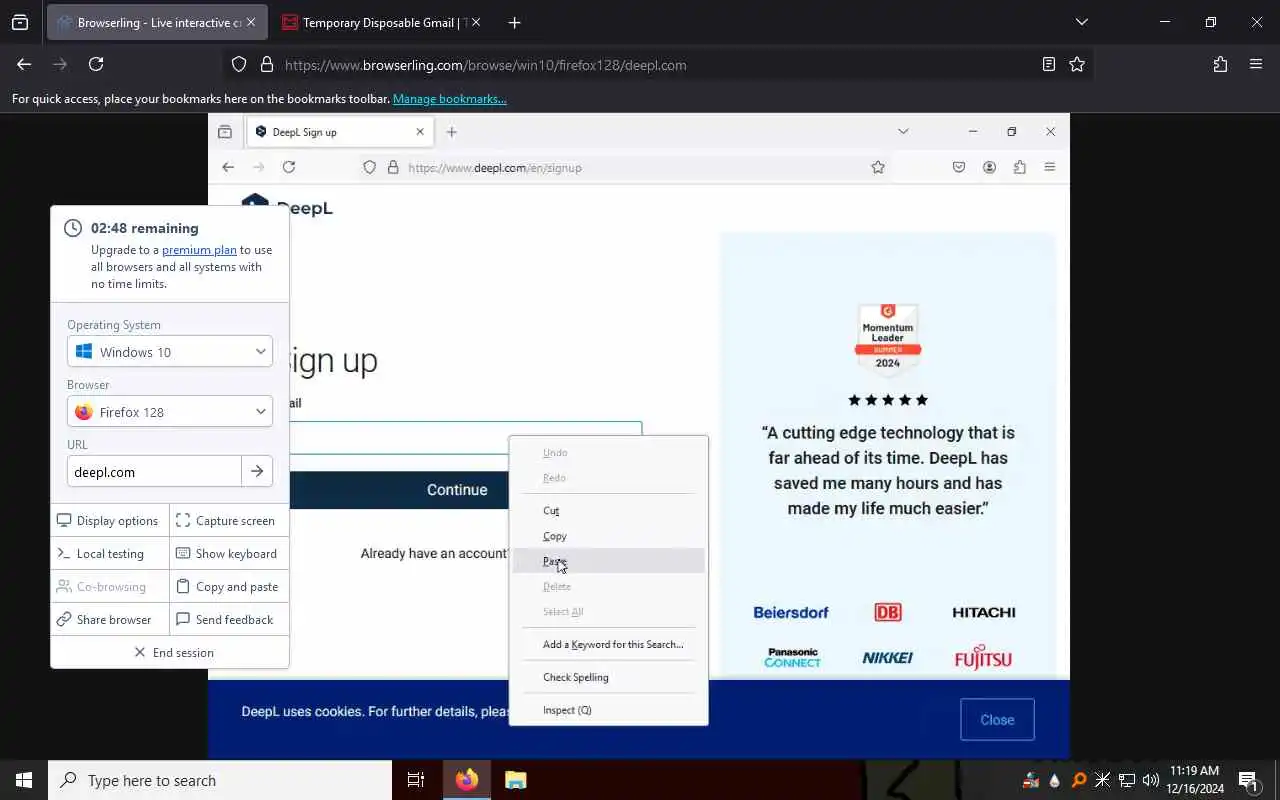Close the DeepL cookie banner
Screen dimensions: 1280x800
(997, 720)
